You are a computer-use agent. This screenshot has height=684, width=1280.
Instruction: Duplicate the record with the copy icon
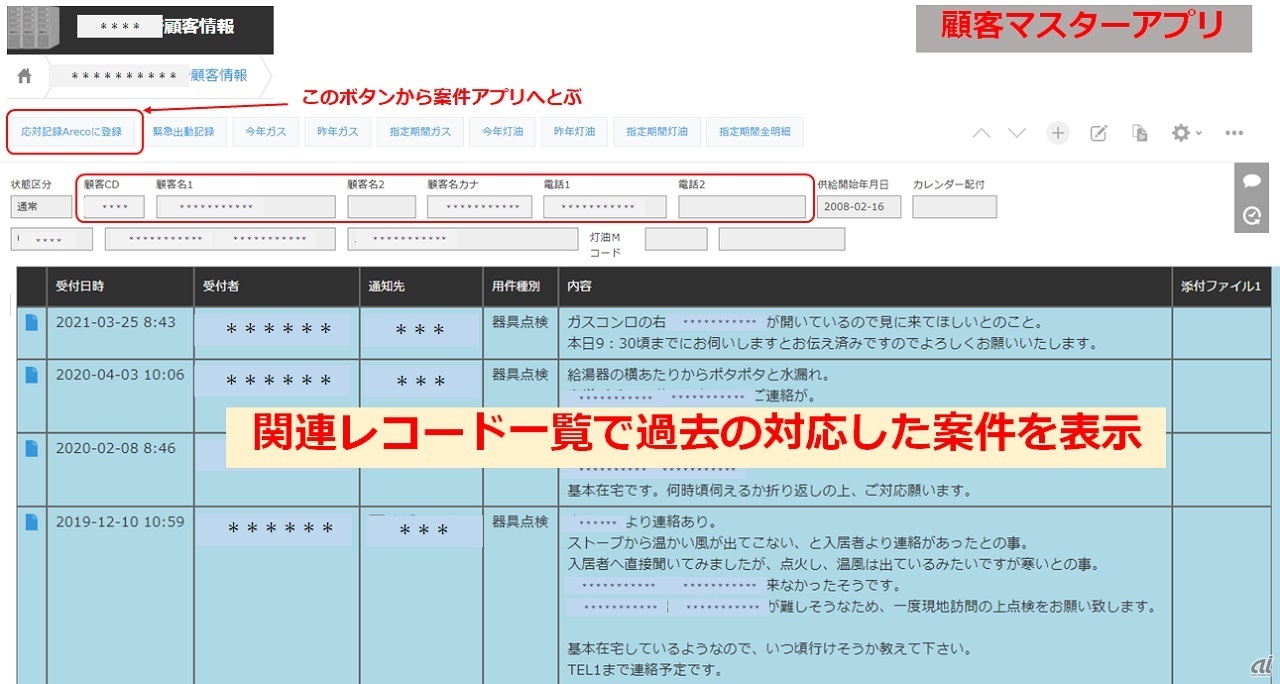(x=1139, y=133)
